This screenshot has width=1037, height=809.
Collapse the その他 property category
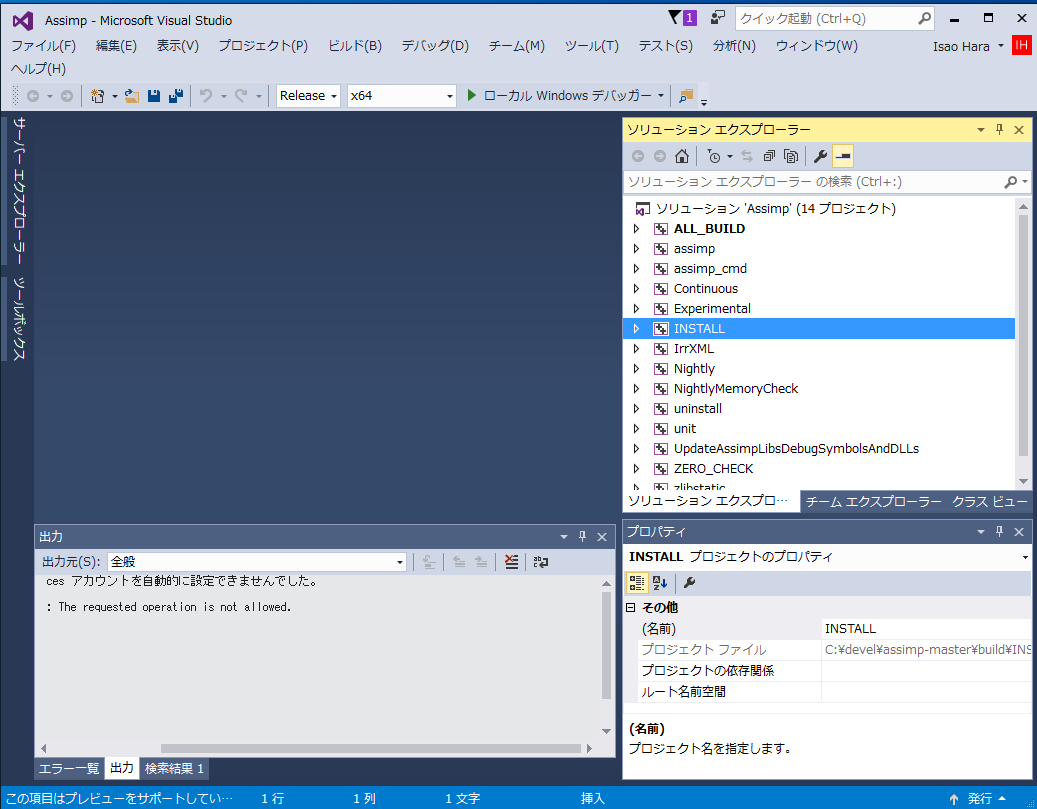point(631,607)
